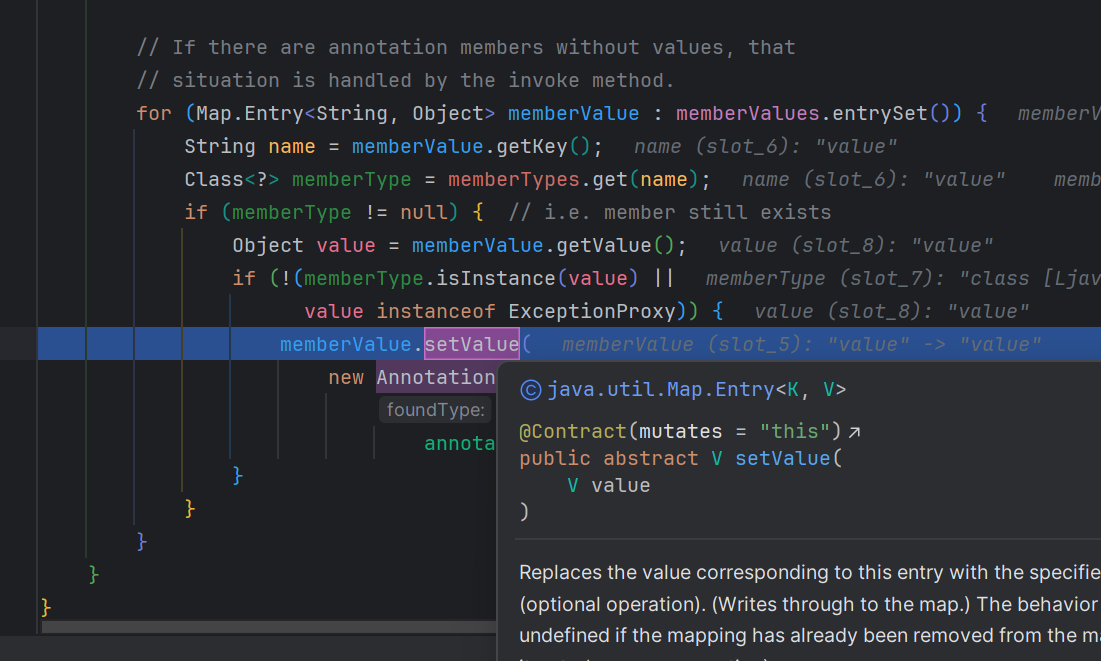The image size is (1101, 661).
Task: Click the foundType parameter inlay hint
Action: [x=436, y=410]
